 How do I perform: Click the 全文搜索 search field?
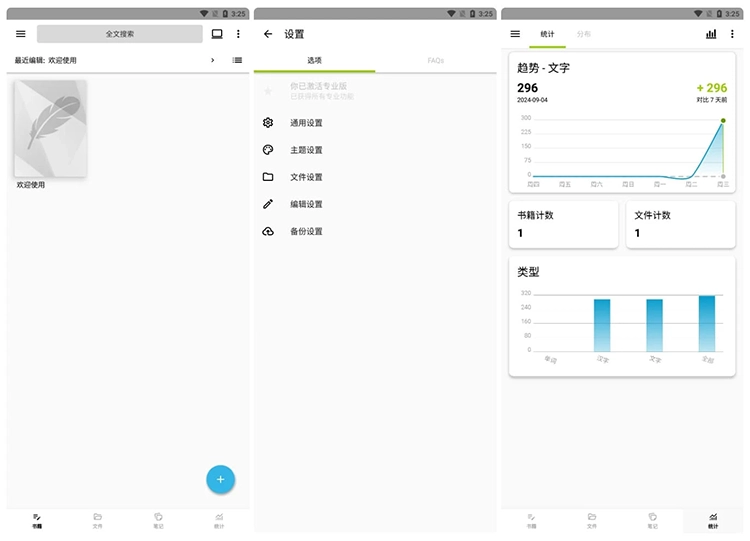120,34
